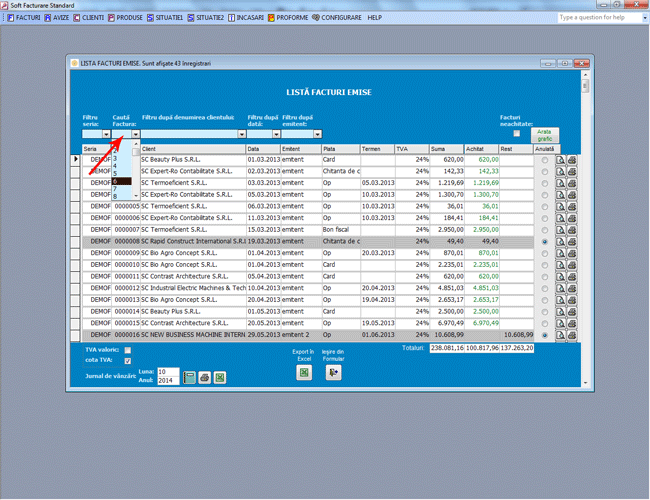
Task: Print invoice 0000008 Rapid Construct
Action: pos(572,241)
